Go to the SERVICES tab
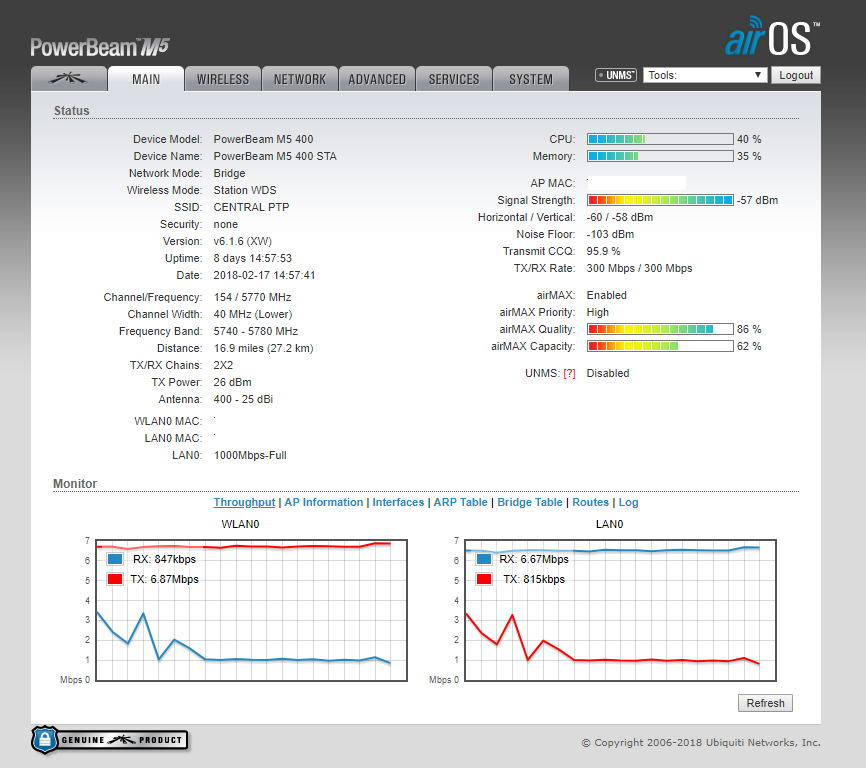Viewport: 866px width, 768px height. point(454,79)
